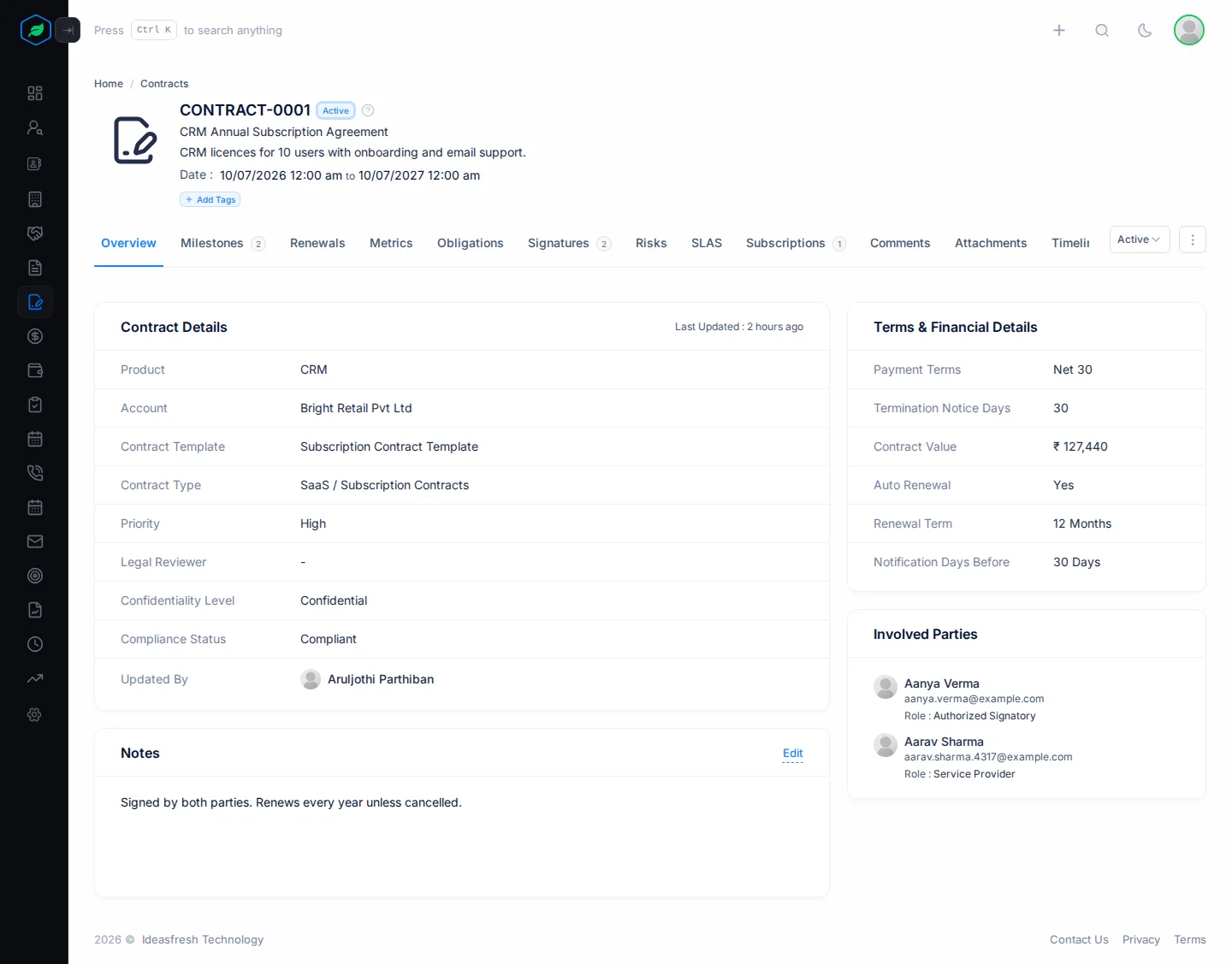Switch to the Renewals tab

317,243
